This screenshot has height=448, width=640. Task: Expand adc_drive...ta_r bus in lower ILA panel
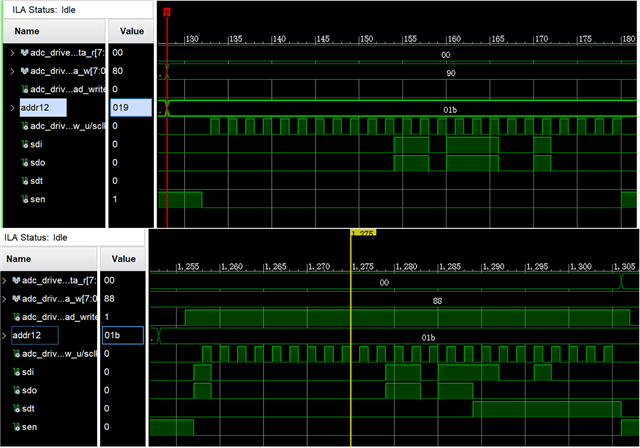(x=4, y=281)
